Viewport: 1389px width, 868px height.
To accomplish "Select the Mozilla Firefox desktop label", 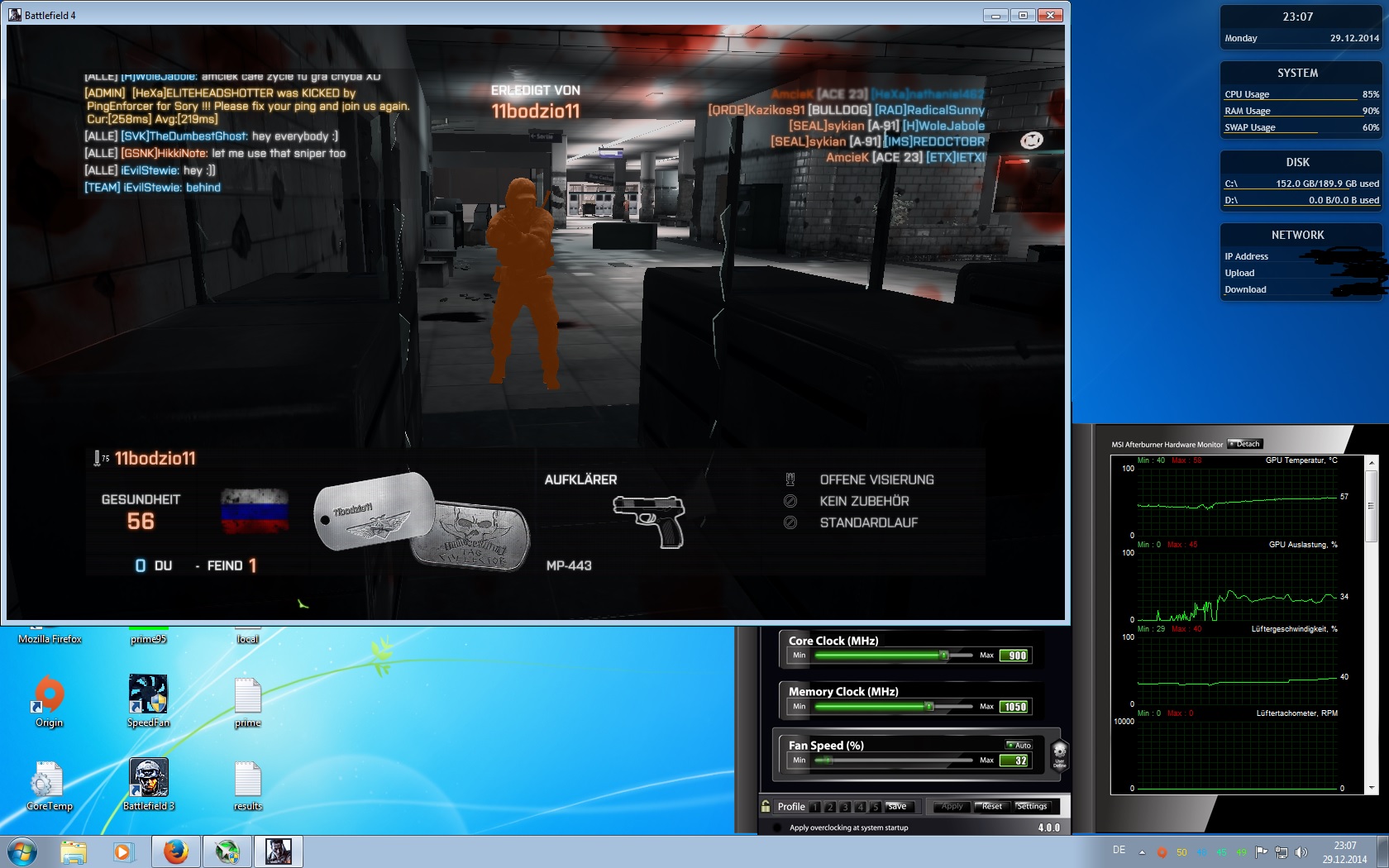I will (x=50, y=639).
